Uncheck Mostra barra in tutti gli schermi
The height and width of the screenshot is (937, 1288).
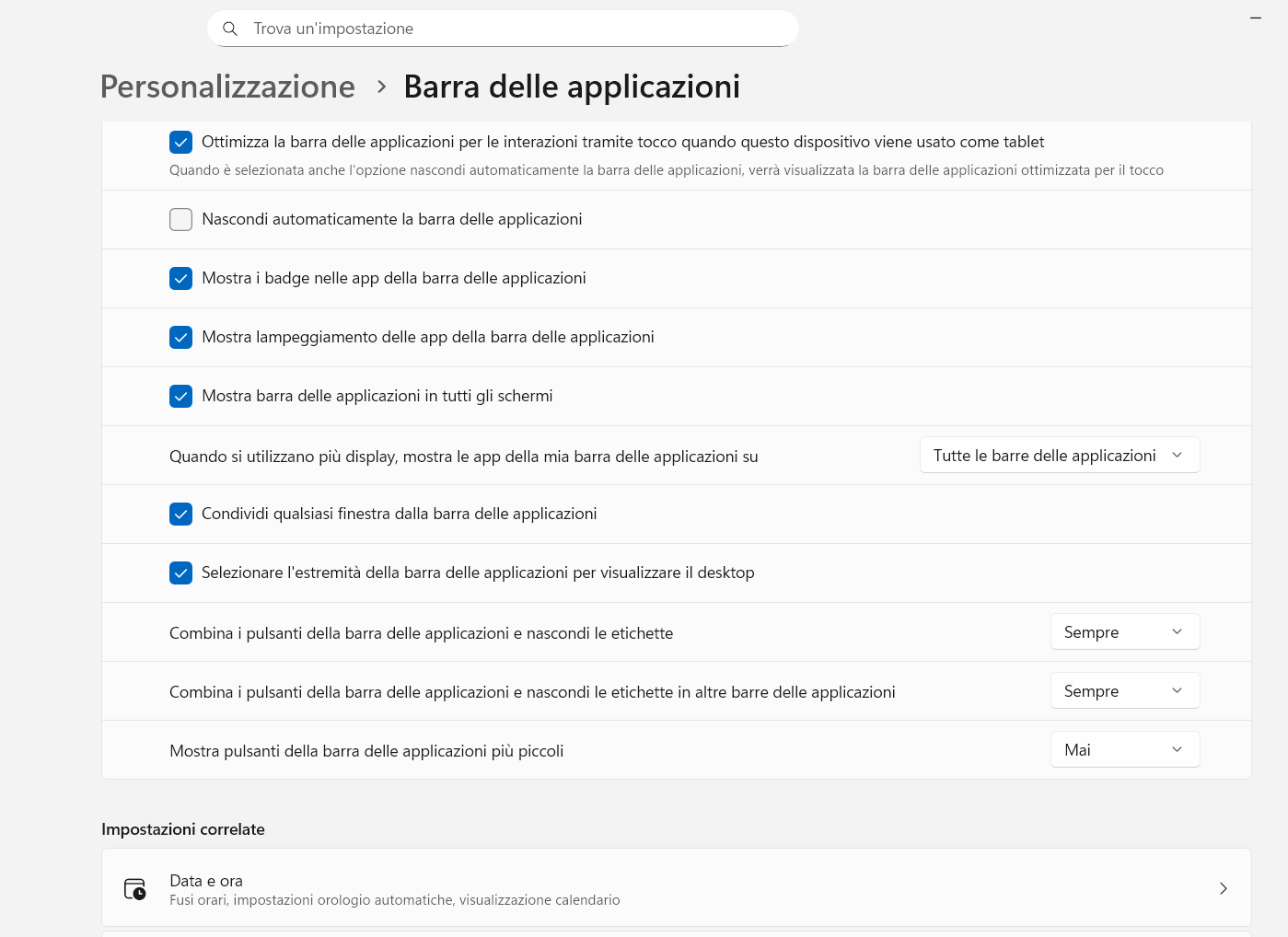(x=181, y=396)
